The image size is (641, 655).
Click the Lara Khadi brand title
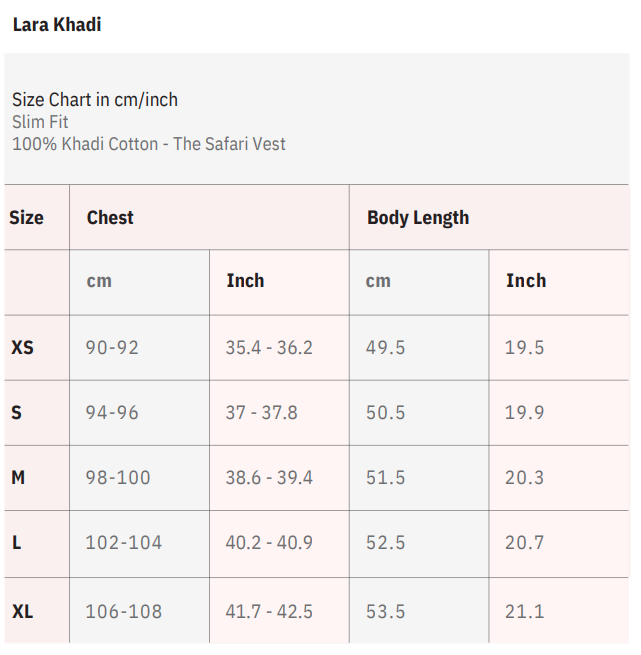pos(57,25)
